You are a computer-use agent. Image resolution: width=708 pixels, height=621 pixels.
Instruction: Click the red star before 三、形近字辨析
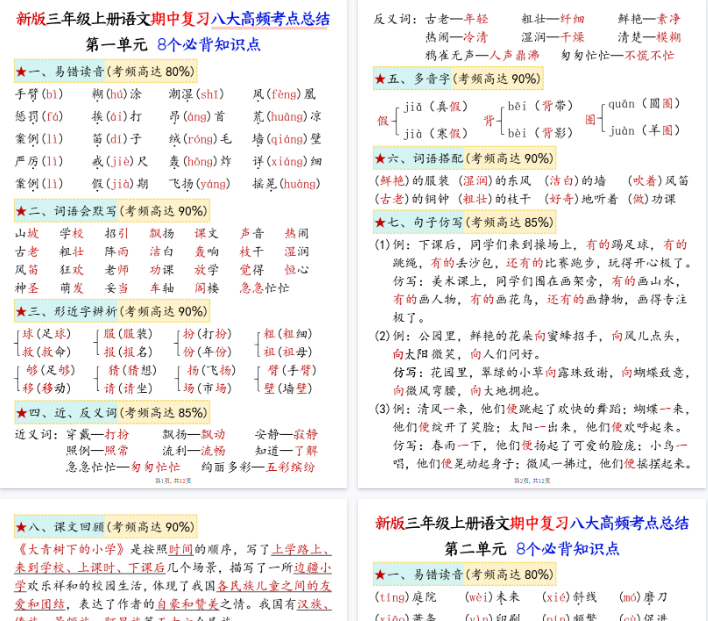click(21, 311)
